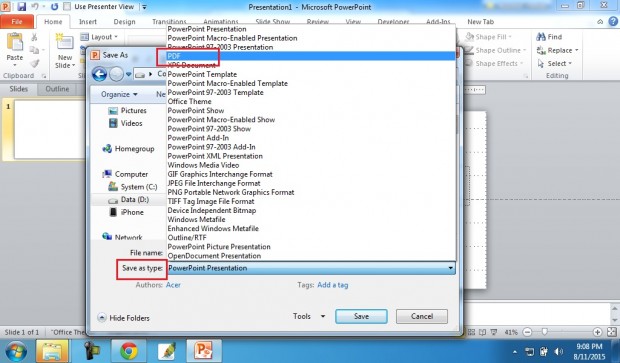620x363 pixels.
Task: Click the Save icon in Quick Access Toolbar
Action: (x=21, y=6)
